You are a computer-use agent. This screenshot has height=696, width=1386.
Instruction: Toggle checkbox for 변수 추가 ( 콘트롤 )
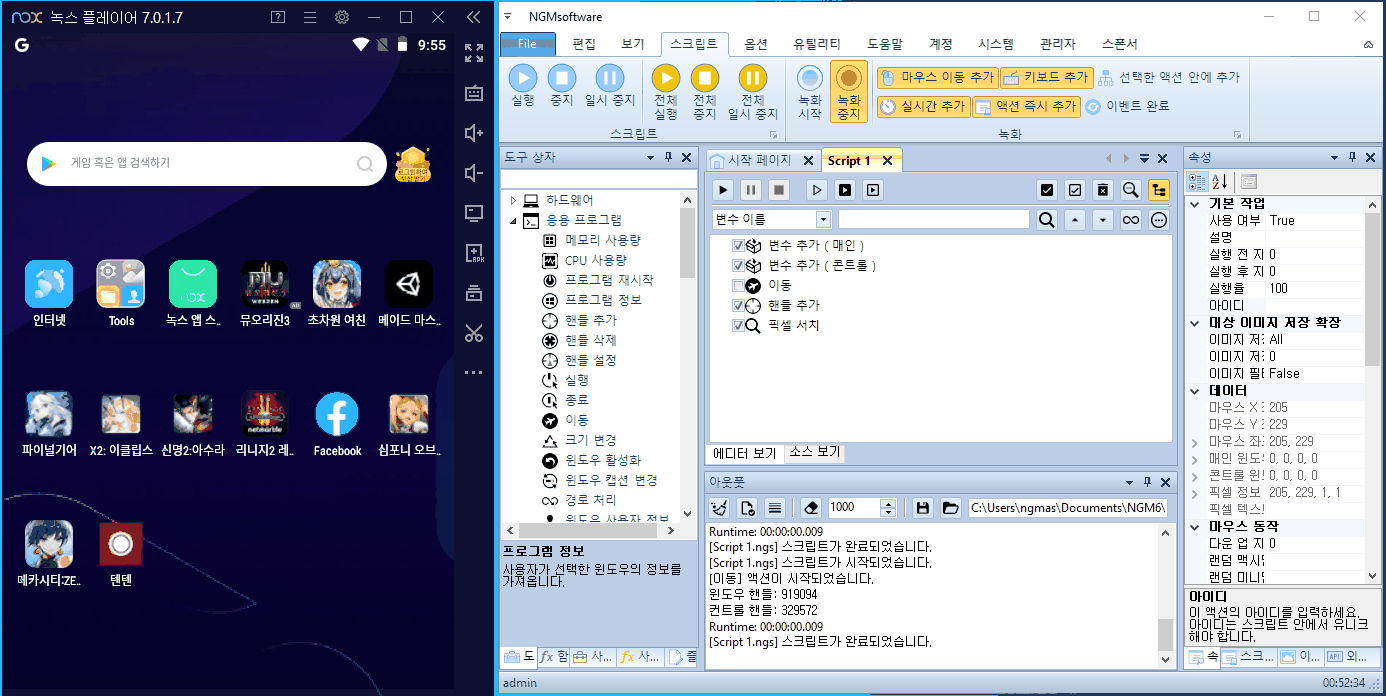(738, 266)
